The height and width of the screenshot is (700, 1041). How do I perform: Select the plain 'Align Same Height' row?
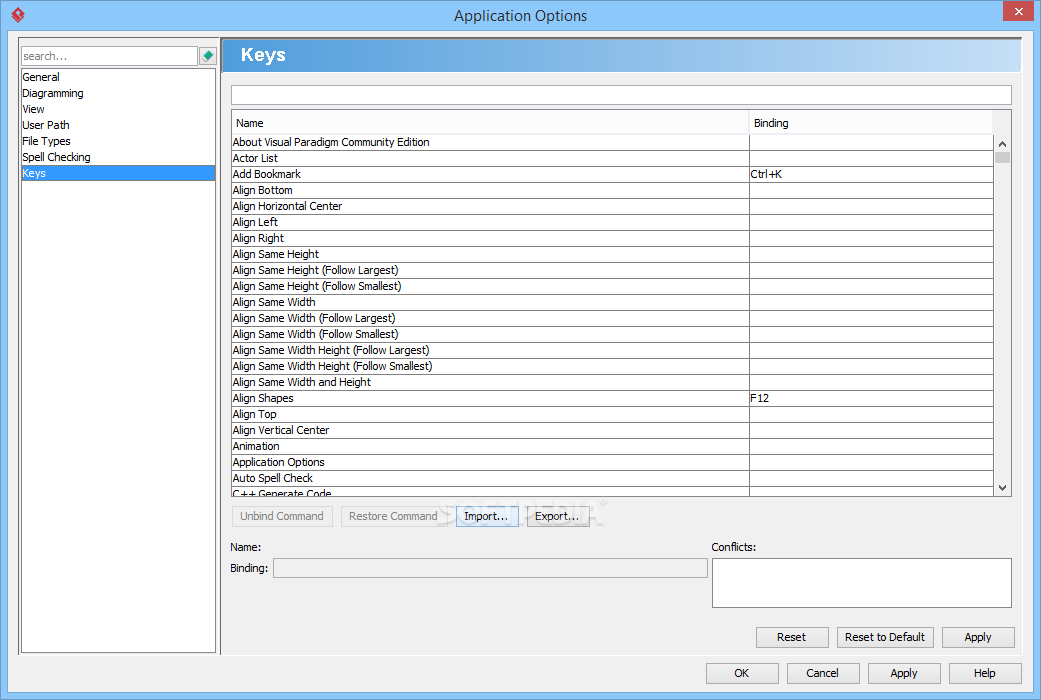pos(612,254)
